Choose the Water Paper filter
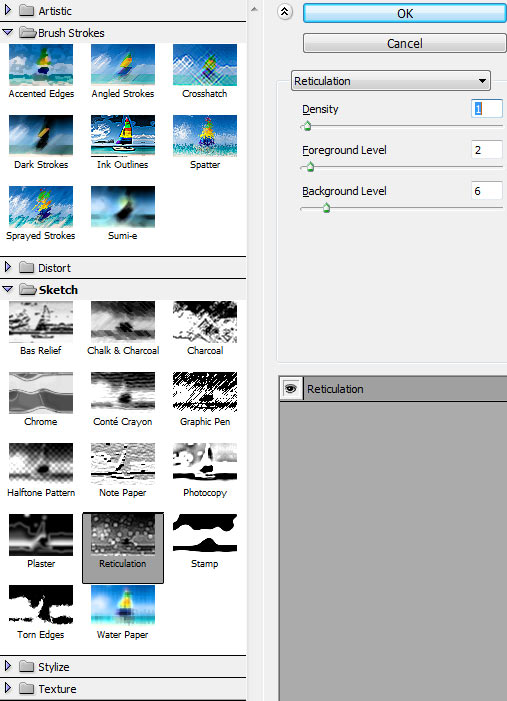 coord(123,605)
